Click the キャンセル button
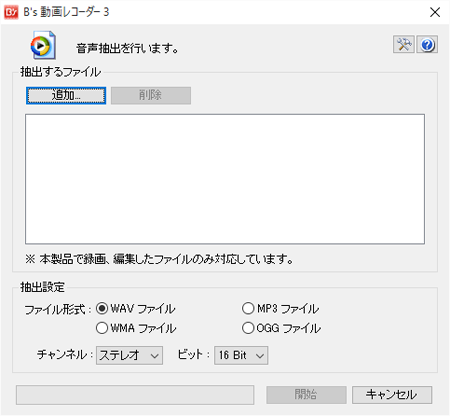The height and width of the screenshot is (416, 450). [392, 395]
